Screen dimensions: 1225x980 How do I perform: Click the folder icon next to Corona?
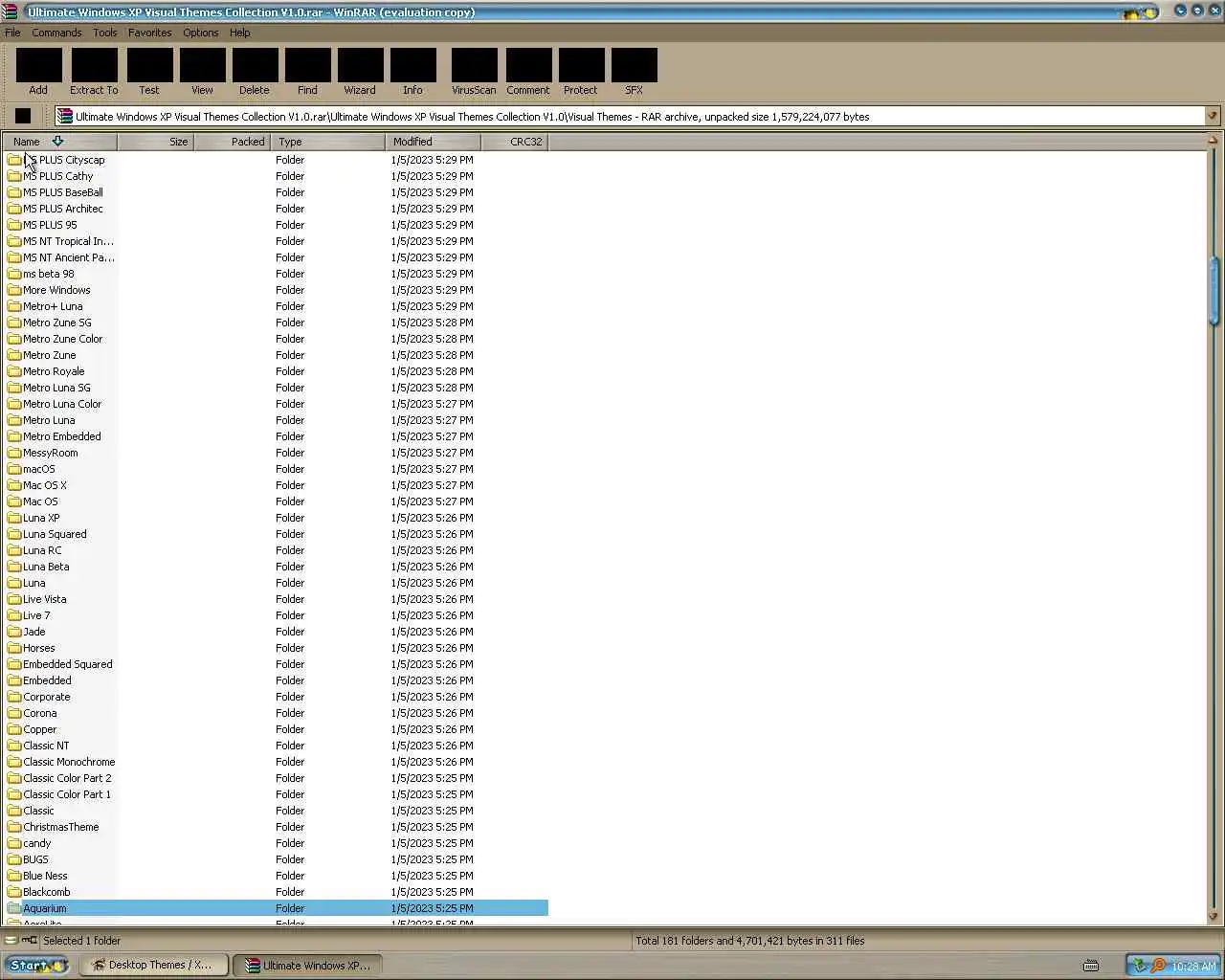14,713
